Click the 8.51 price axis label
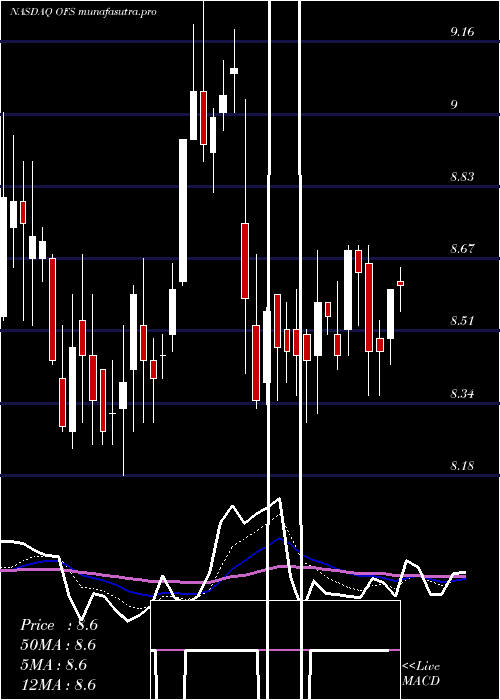Screen dimensions: 500x700 click(x=462, y=321)
